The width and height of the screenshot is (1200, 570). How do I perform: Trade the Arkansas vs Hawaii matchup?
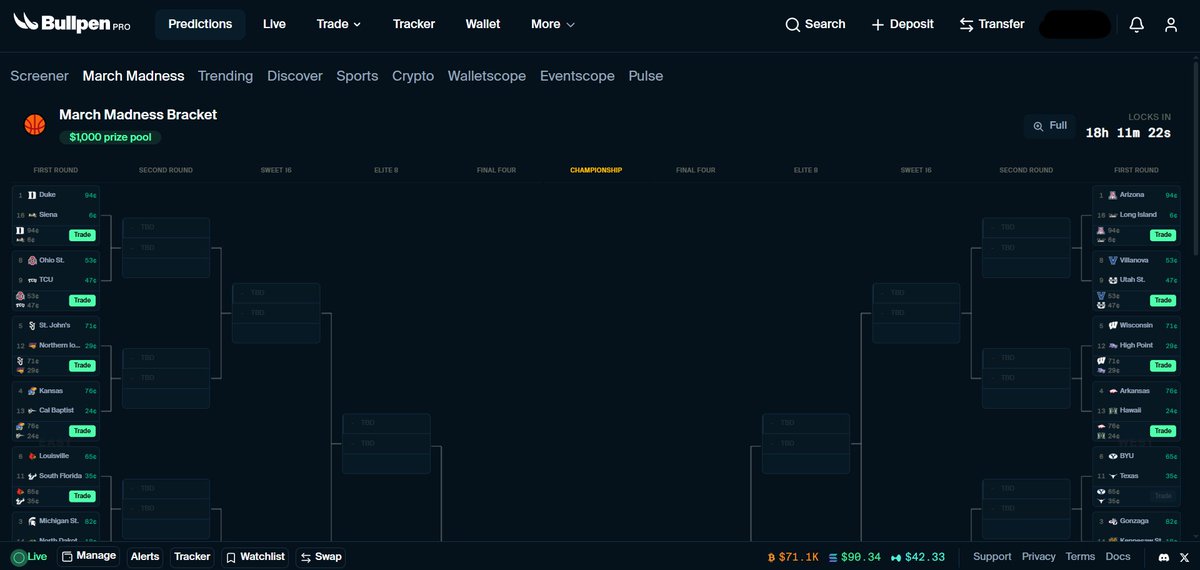1162,431
